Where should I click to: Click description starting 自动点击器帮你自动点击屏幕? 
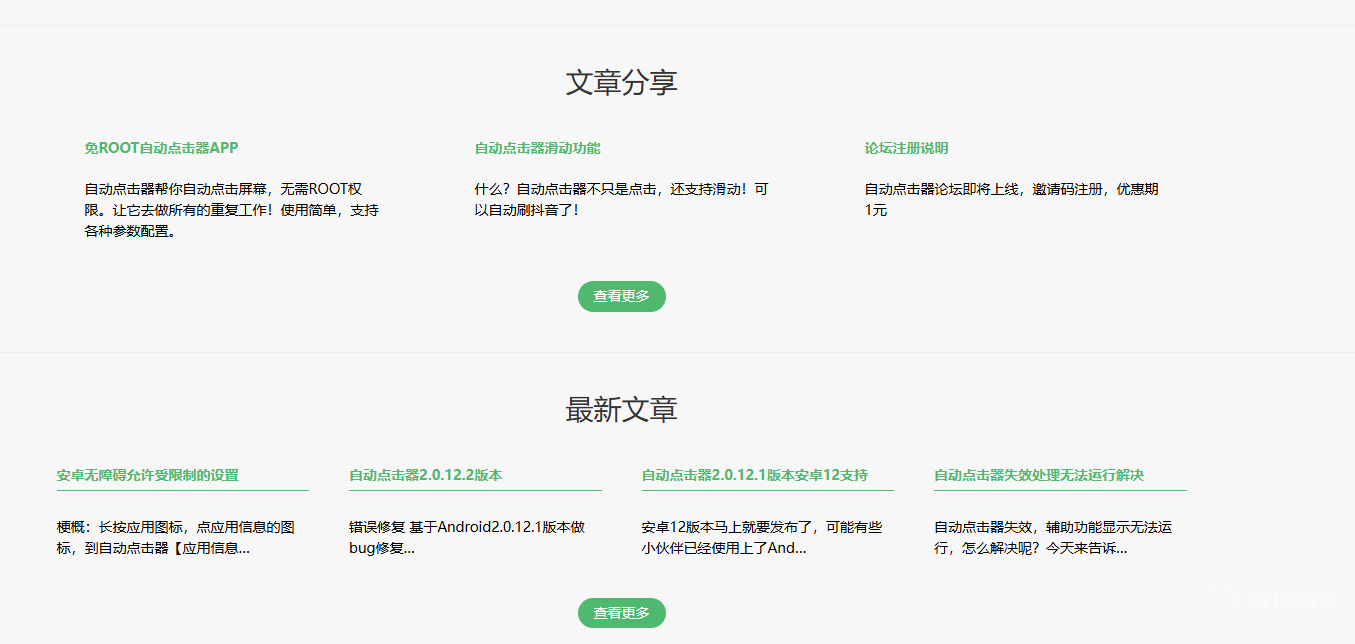pyautogui.click(x=231, y=210)
